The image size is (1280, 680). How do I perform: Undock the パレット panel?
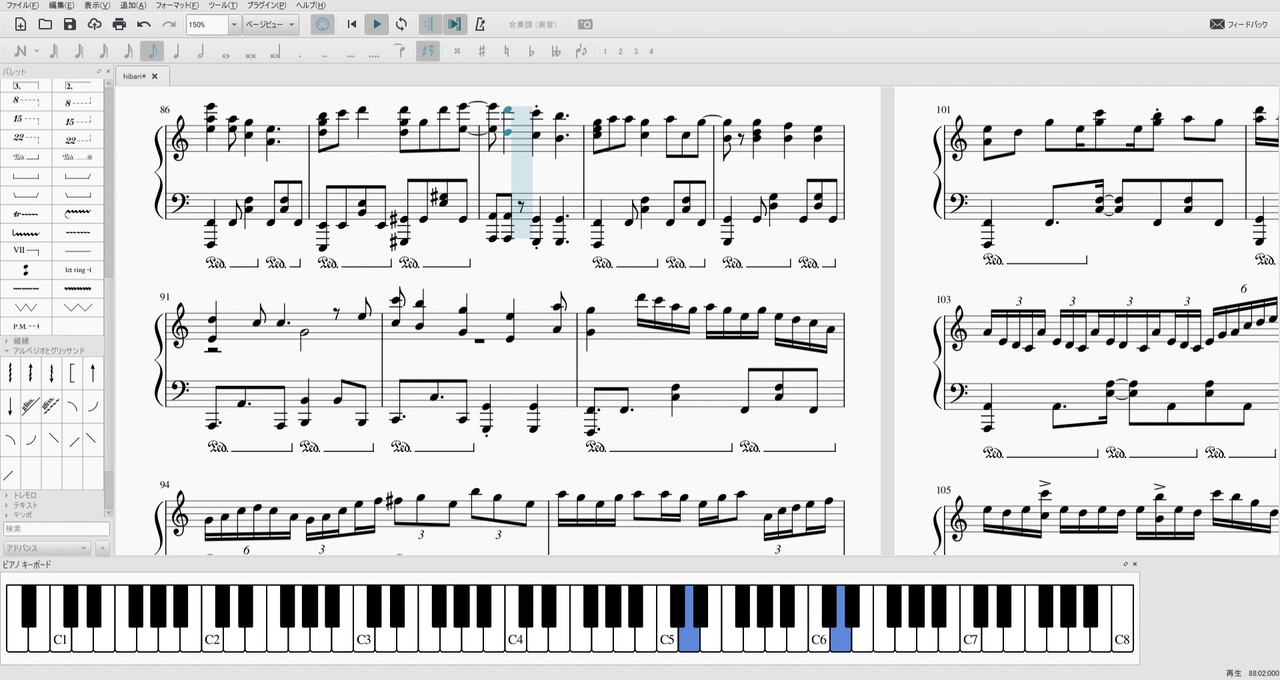coord(98,71)
